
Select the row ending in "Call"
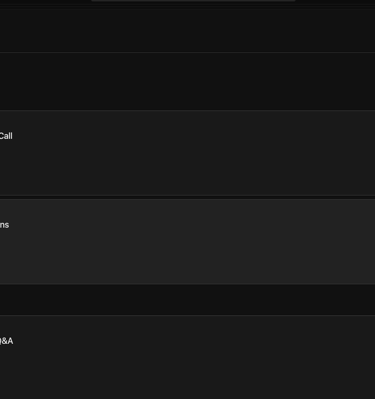click(187, 153)
